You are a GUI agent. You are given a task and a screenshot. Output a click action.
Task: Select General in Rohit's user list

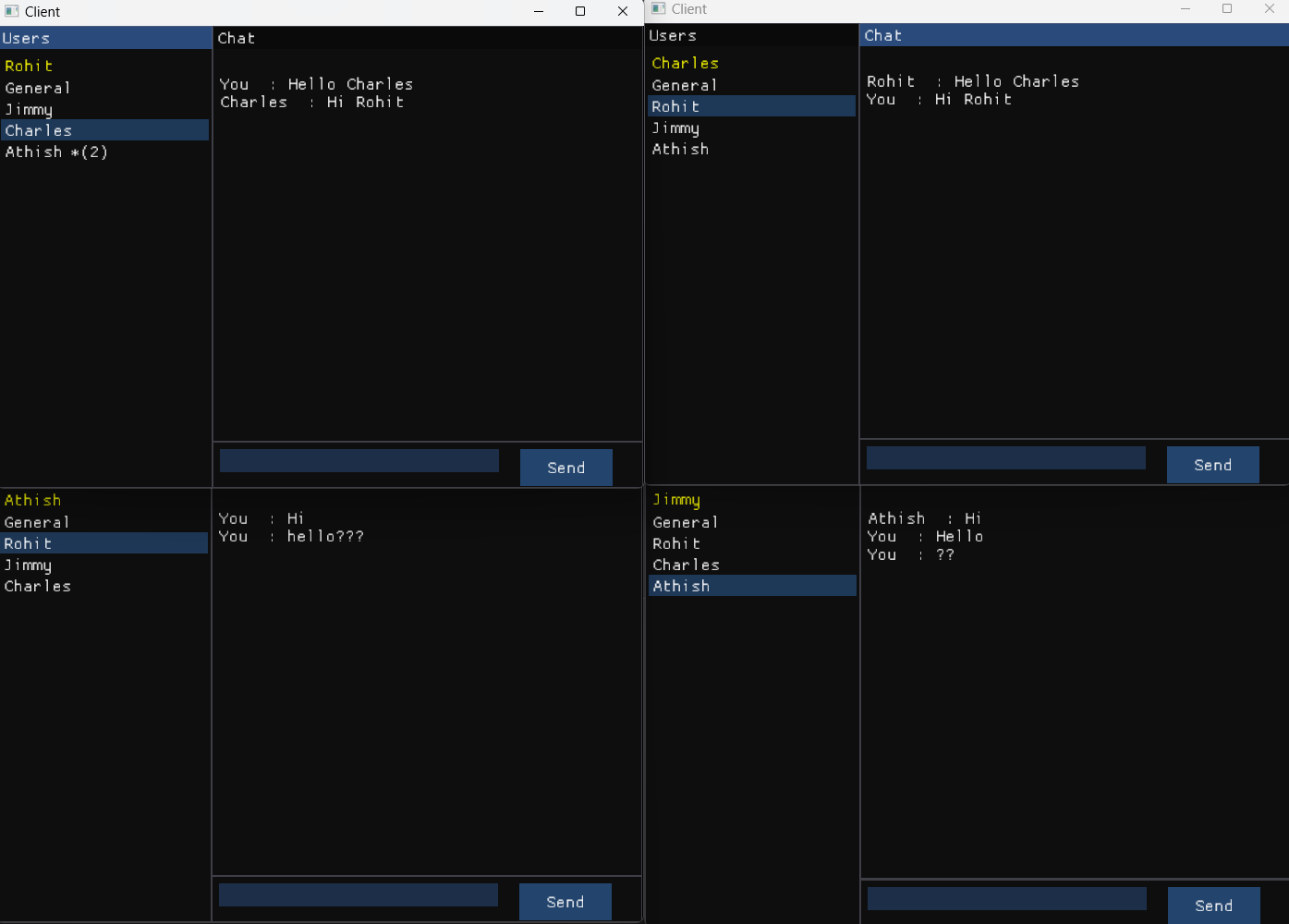click(104, 88)
